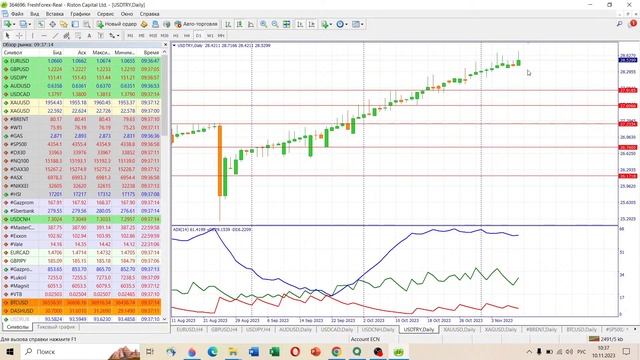
Task: Open the red notification alert icon
Action: [633, 24]
